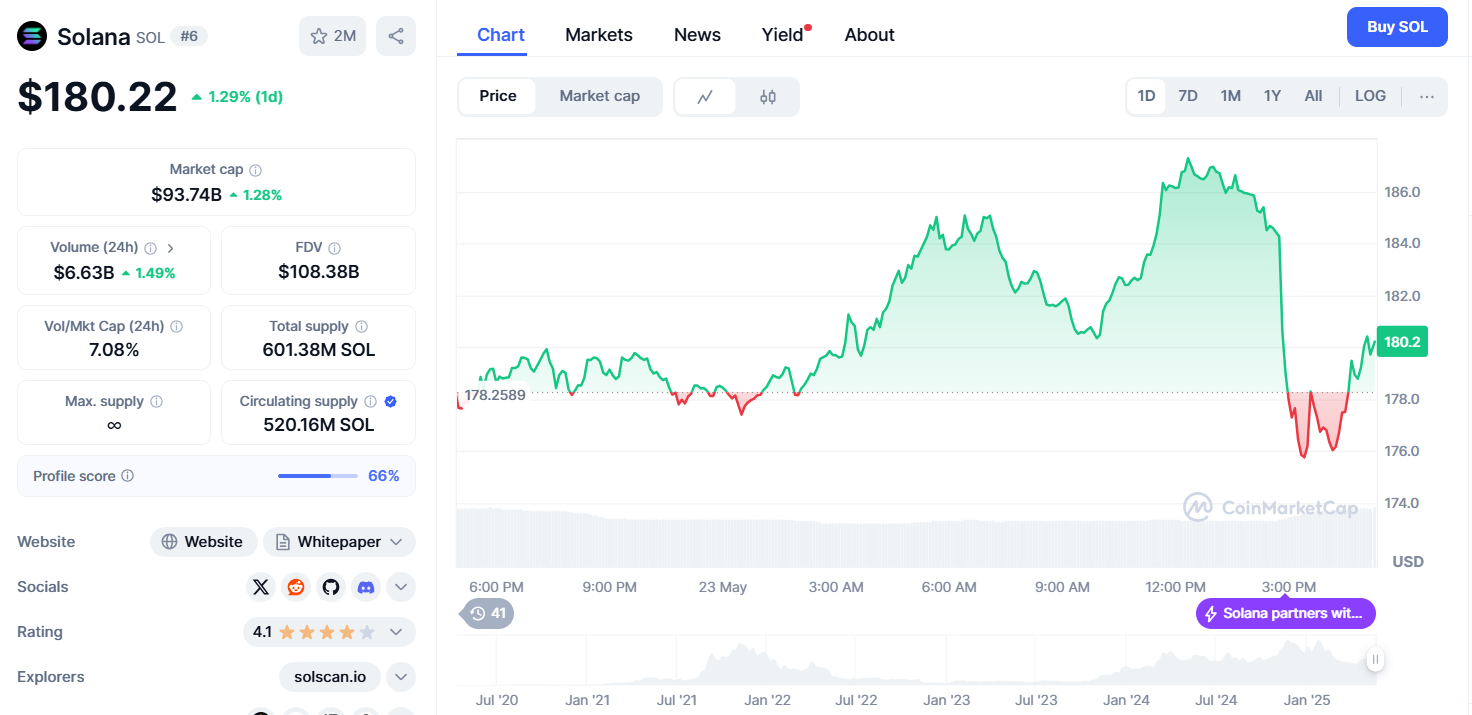The image size is (1472, 715).
Task: Click the 520.16M SOL circulating supply value
Action: [318, 425]
